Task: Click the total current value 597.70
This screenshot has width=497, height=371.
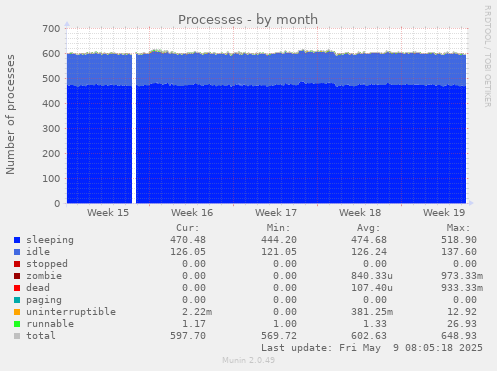Action: [188, 336]
